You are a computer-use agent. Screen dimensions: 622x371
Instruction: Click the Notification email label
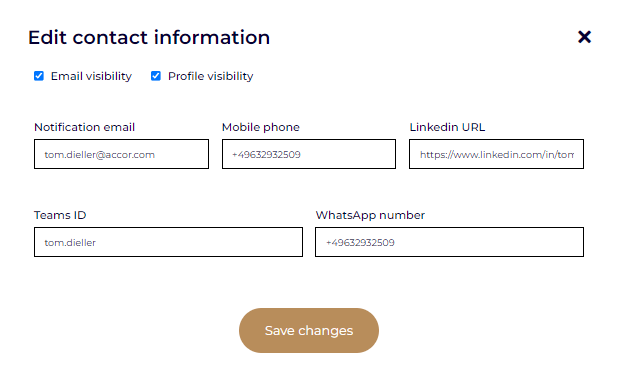pyautogui.click(x=84, y=127)
